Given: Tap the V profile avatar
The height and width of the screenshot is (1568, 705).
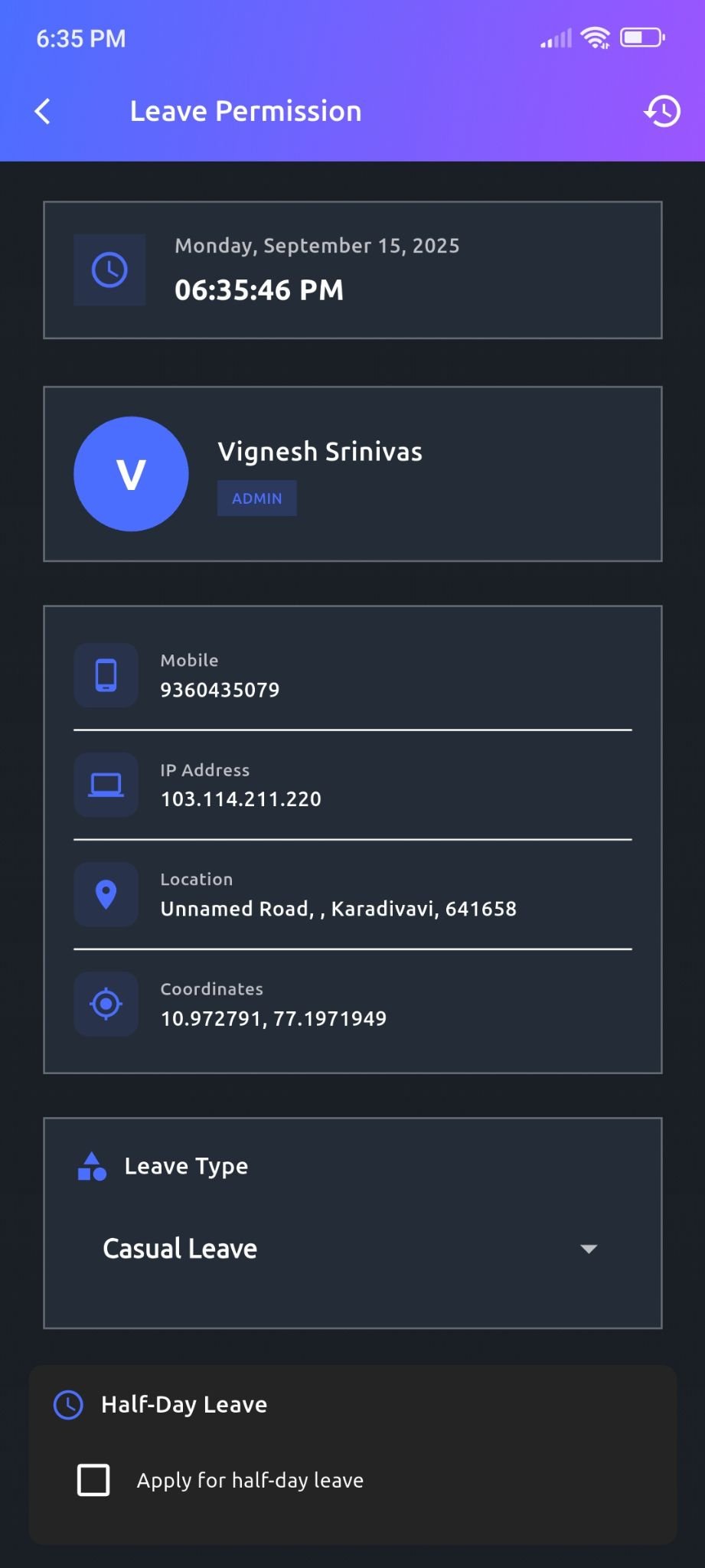Looking at the screenshot, I should 131,474.
